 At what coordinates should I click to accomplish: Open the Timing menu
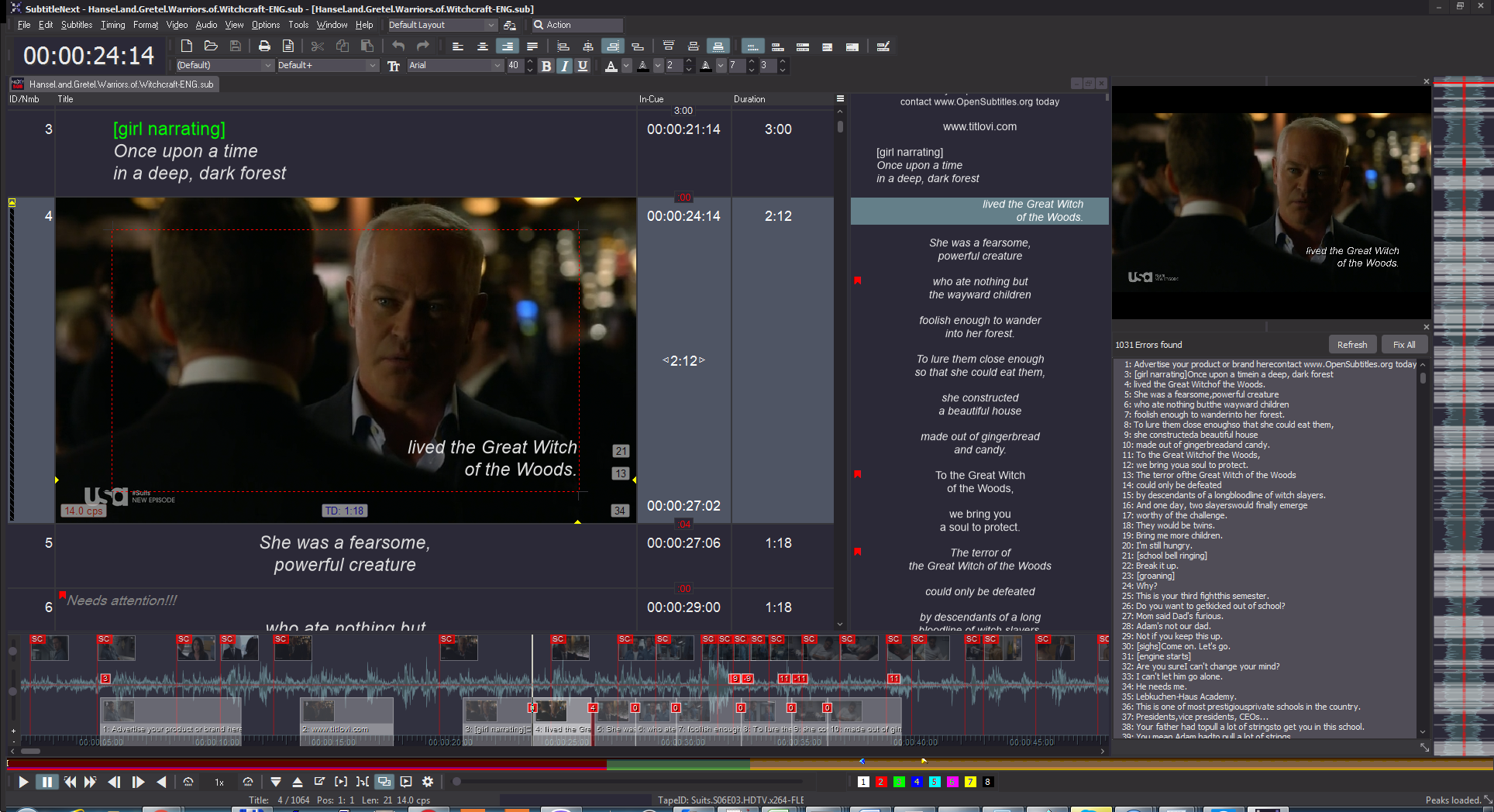[x=113, y=25]
